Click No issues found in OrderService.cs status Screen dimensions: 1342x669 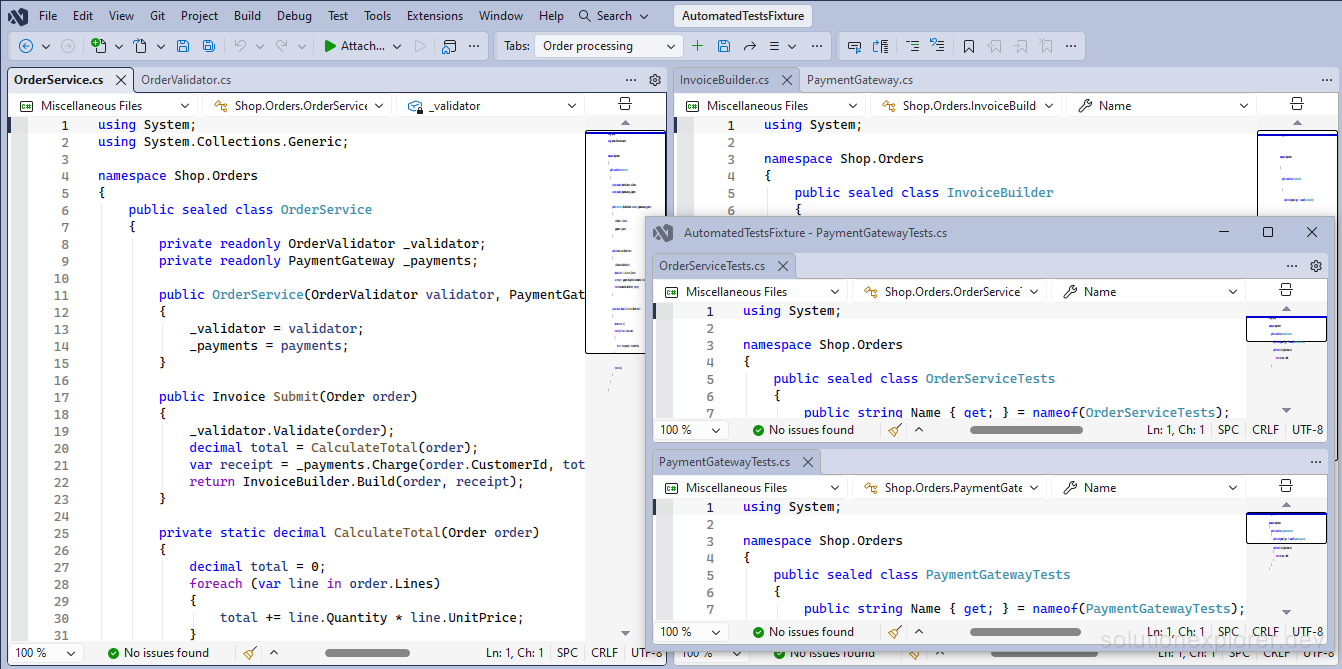point(158,653)
